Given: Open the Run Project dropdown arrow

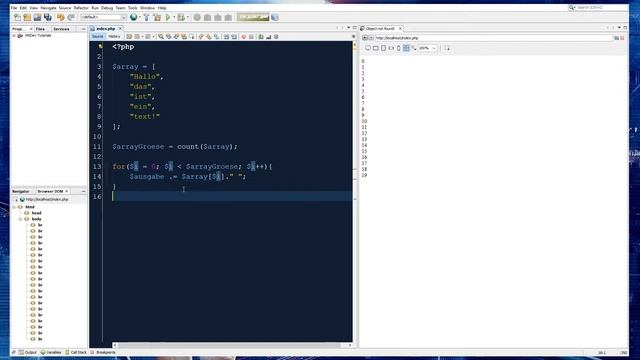Looking at the screenshot, I should [174, 17].
